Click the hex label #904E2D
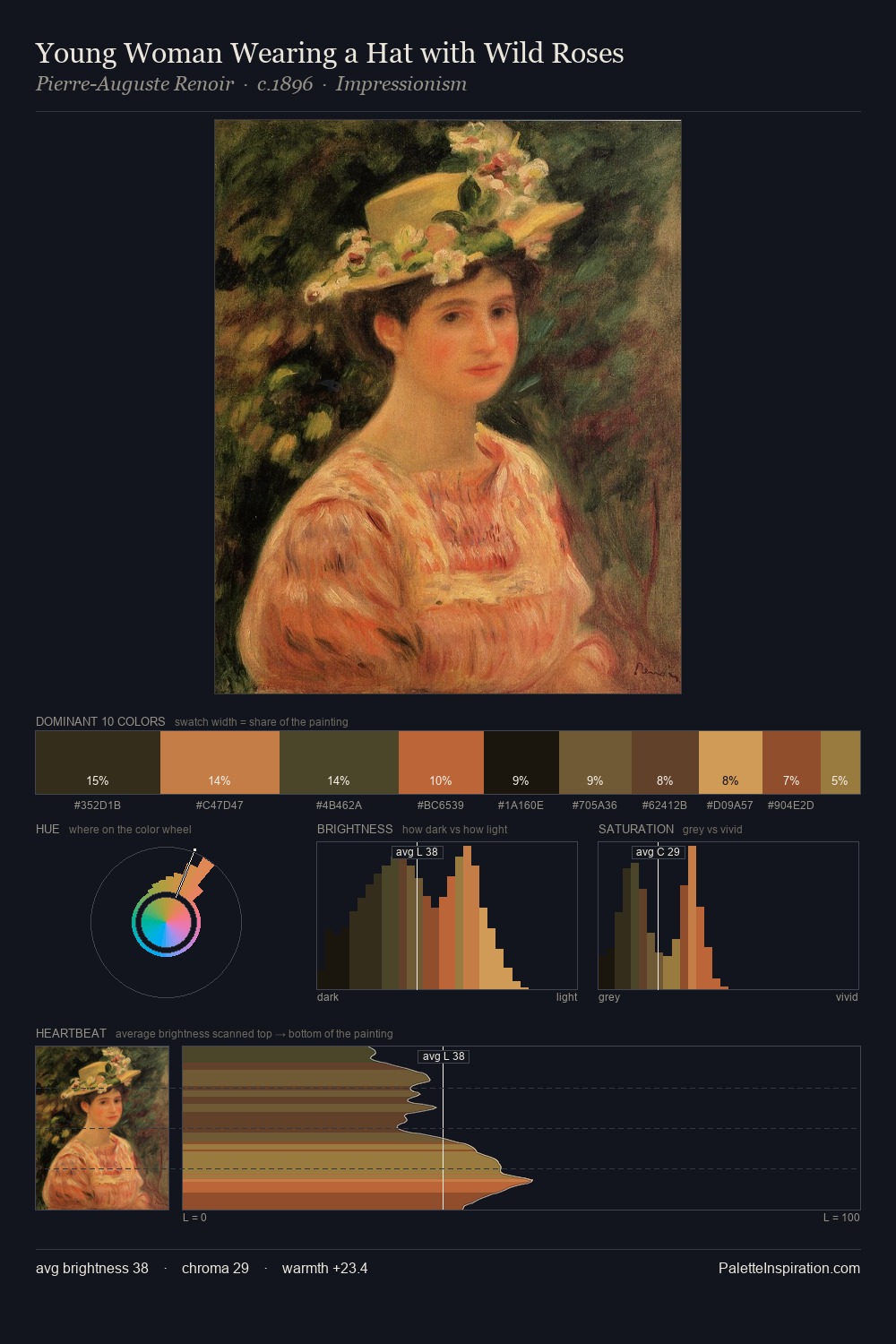Screen dimensions: 896x1344 tap(791, 806)
